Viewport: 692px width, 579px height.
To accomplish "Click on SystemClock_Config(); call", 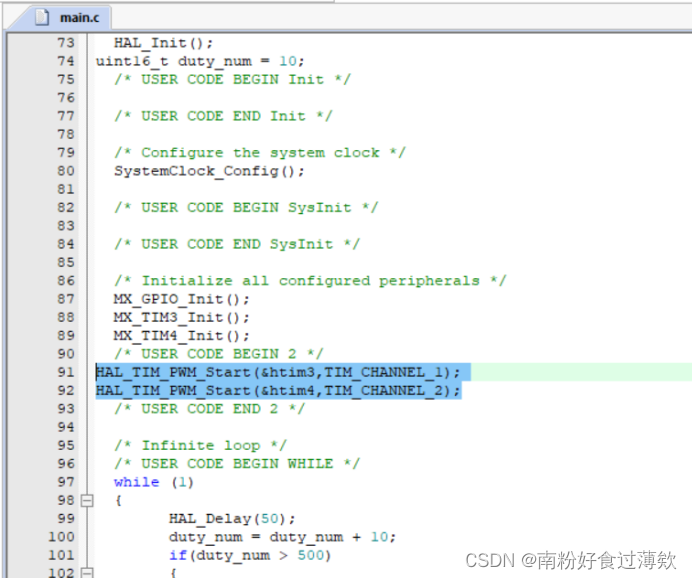I will [209, 171].
